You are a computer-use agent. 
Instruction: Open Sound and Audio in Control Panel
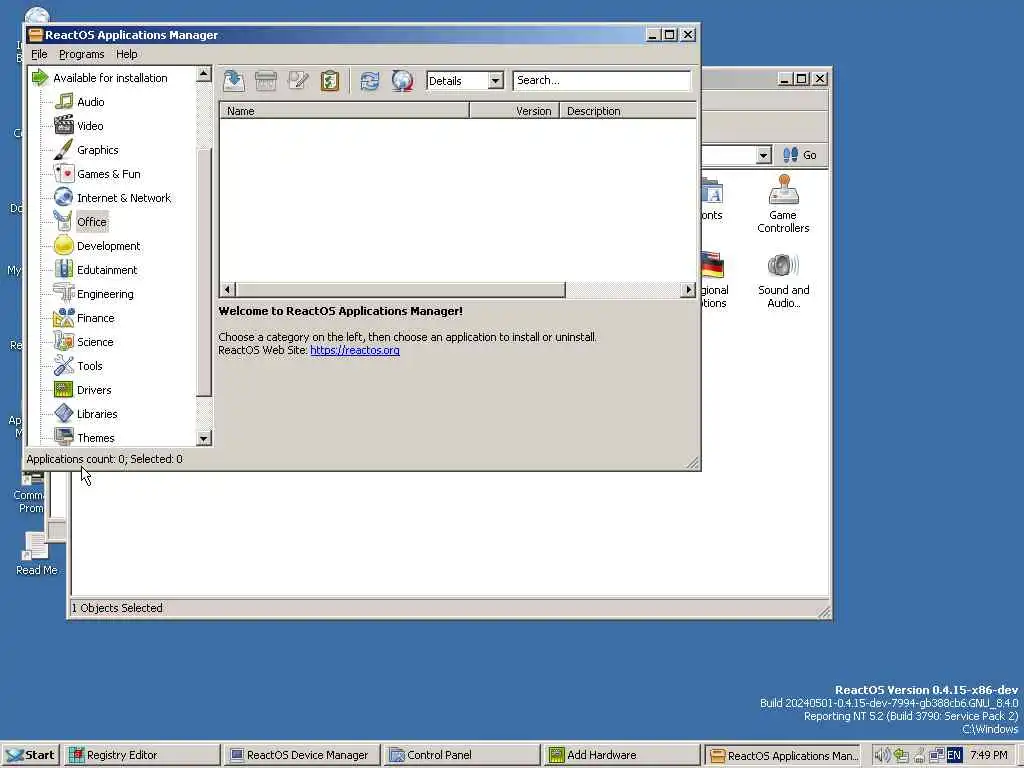783,281
